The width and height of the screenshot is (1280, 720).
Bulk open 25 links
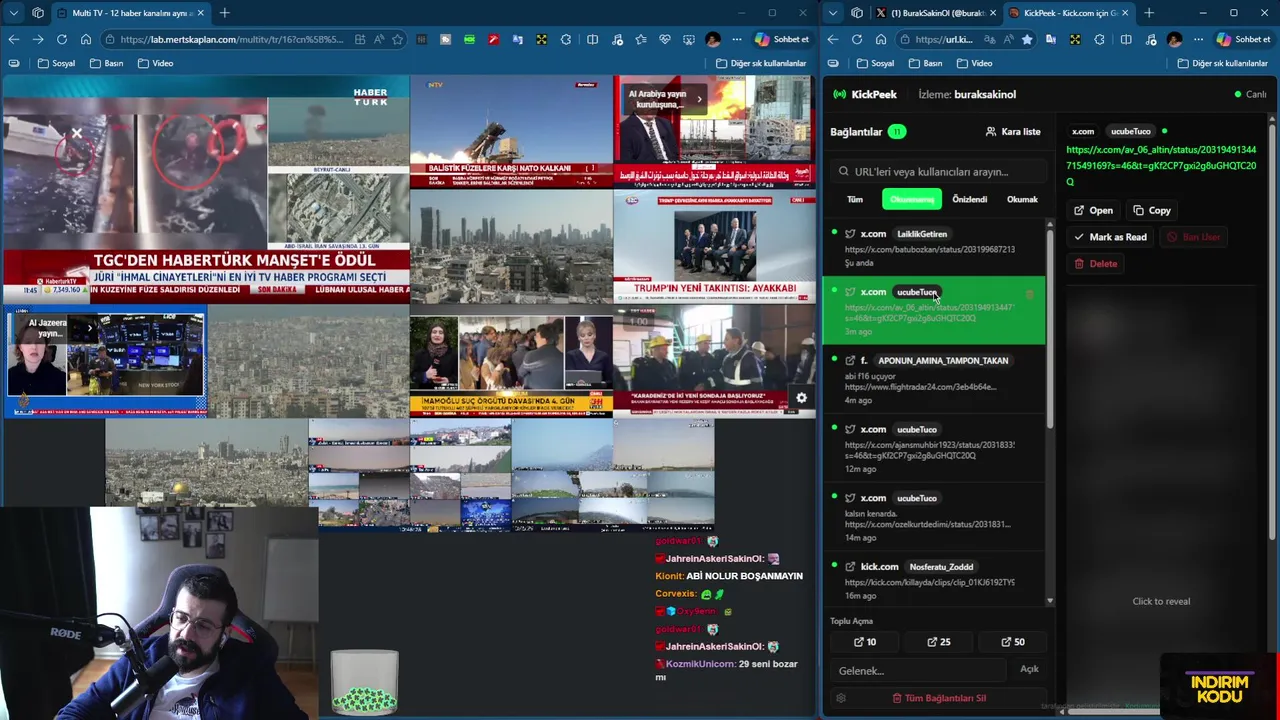click(x=939, y=642)
